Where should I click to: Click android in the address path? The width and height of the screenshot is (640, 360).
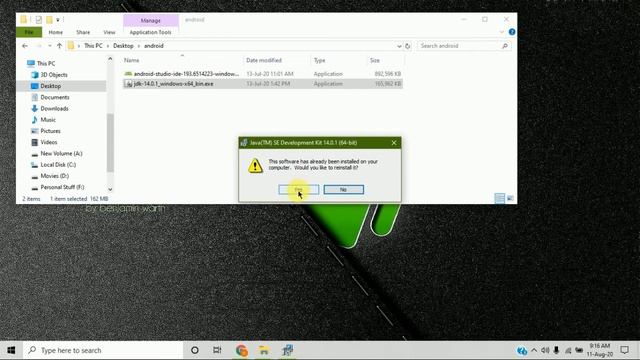[154, 46]
